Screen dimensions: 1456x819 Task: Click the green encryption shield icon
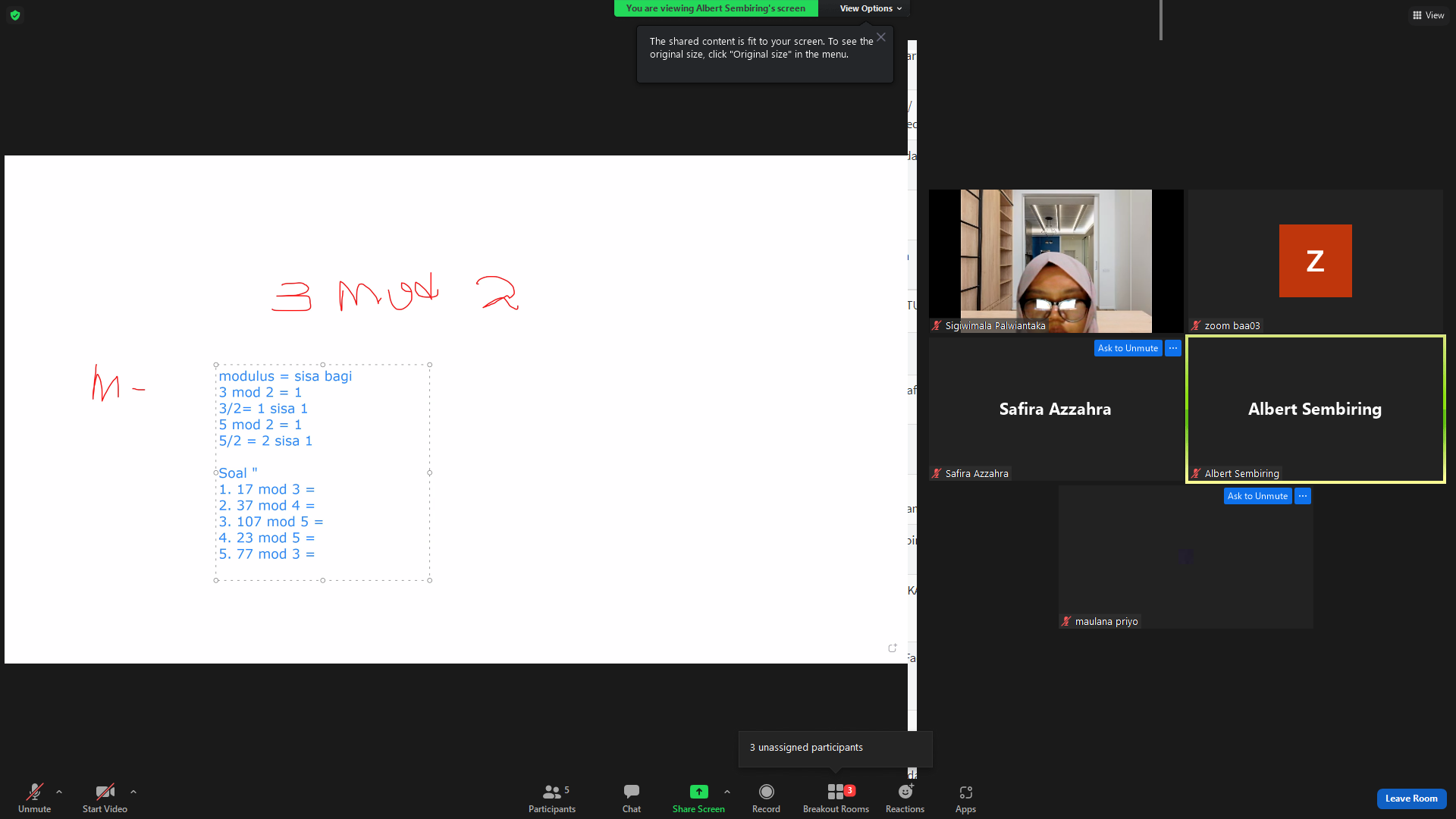coord(15,15)
